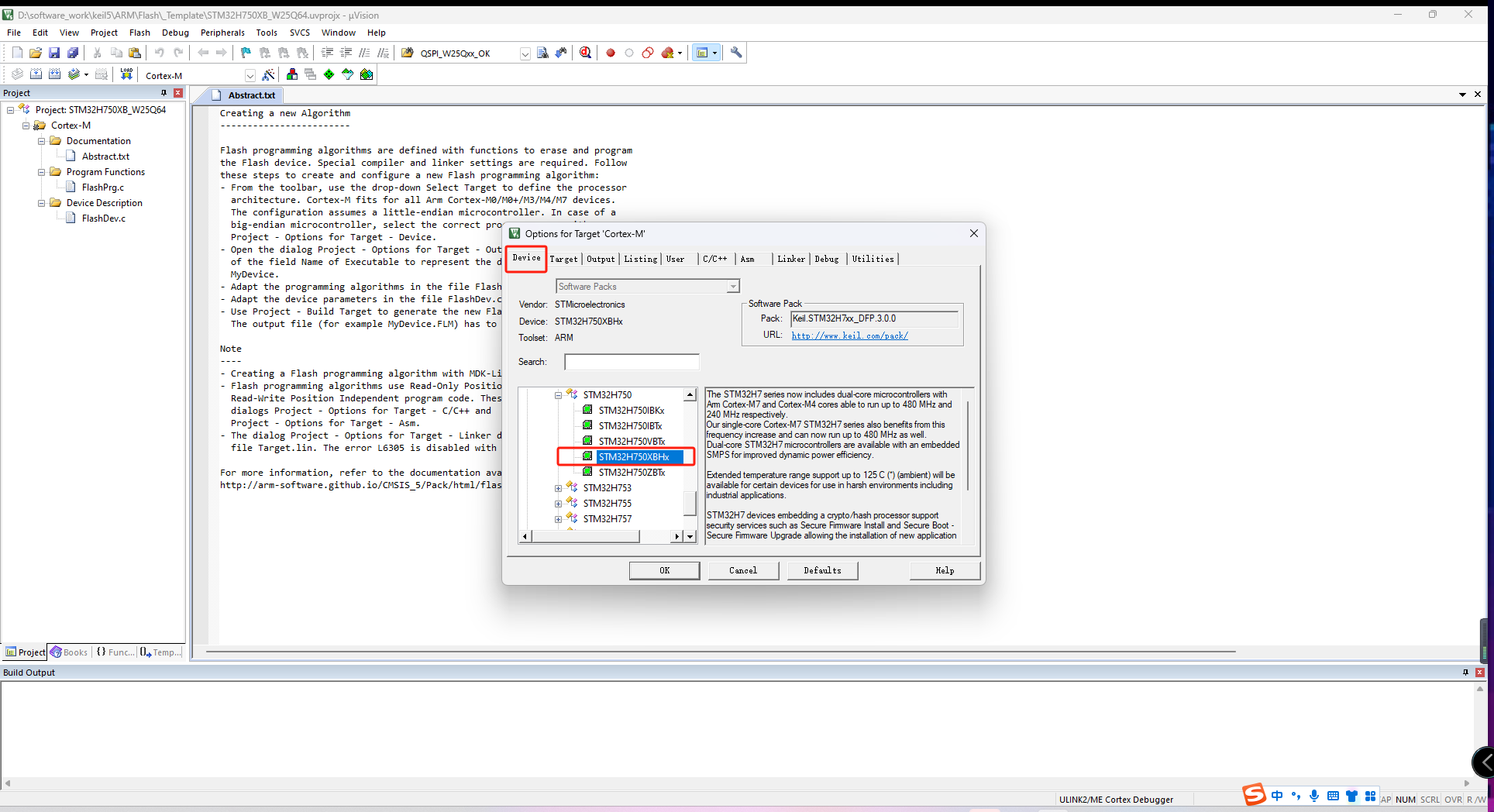Collapse the Cortex-M target node
The image size is (1494, 812).
26,126
